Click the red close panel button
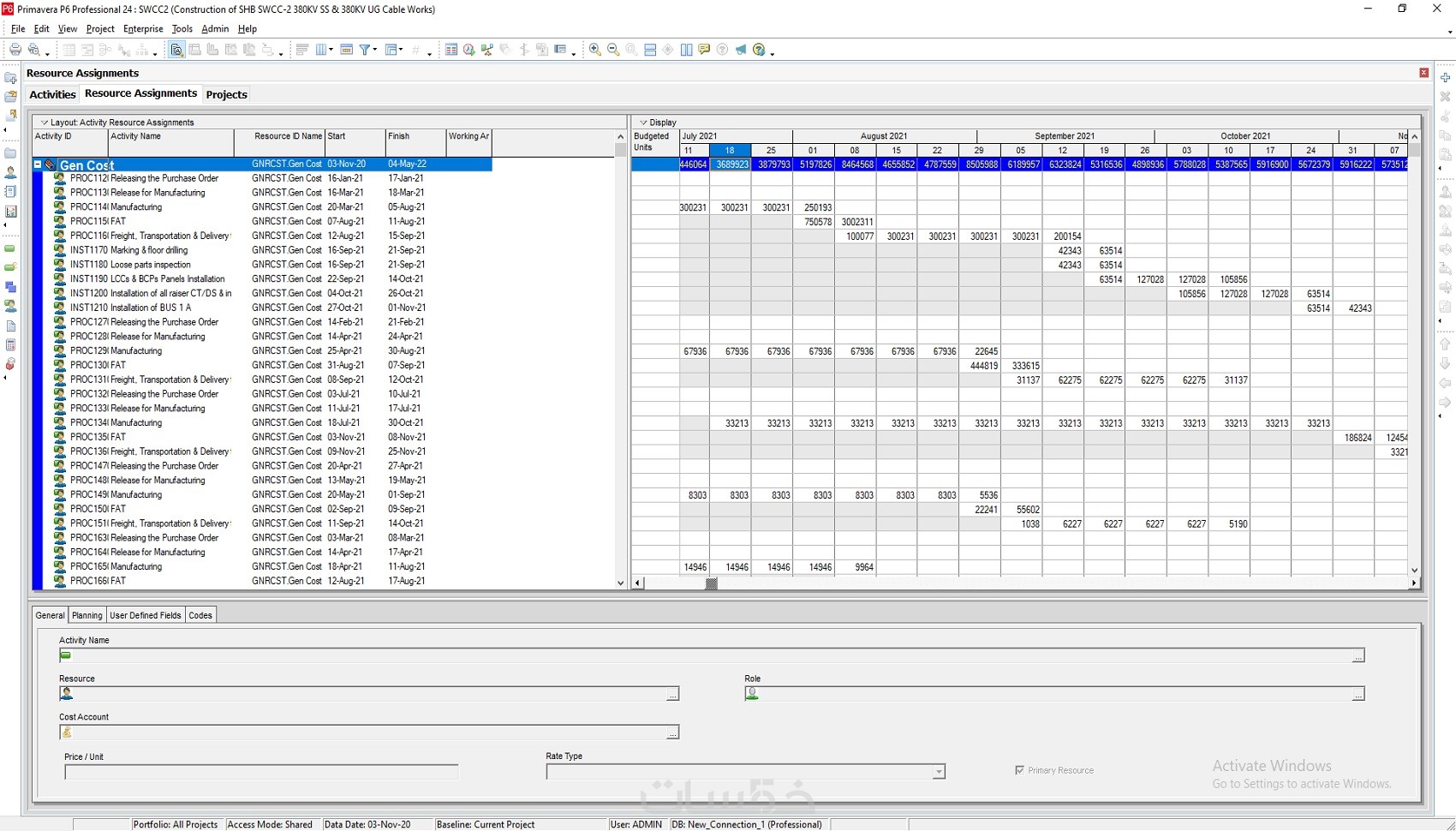The width and height of the screenshot is (1456, 831). pyautogui.click(x=1424, y=73)
